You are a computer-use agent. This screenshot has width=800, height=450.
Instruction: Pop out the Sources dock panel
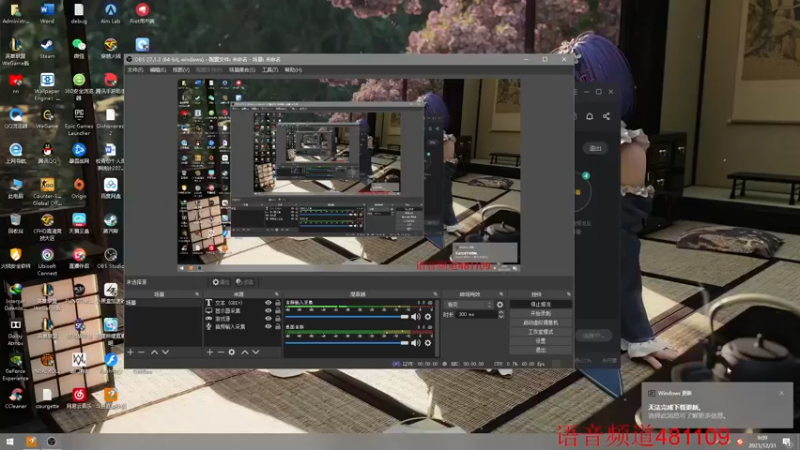[x=277, y=294]
